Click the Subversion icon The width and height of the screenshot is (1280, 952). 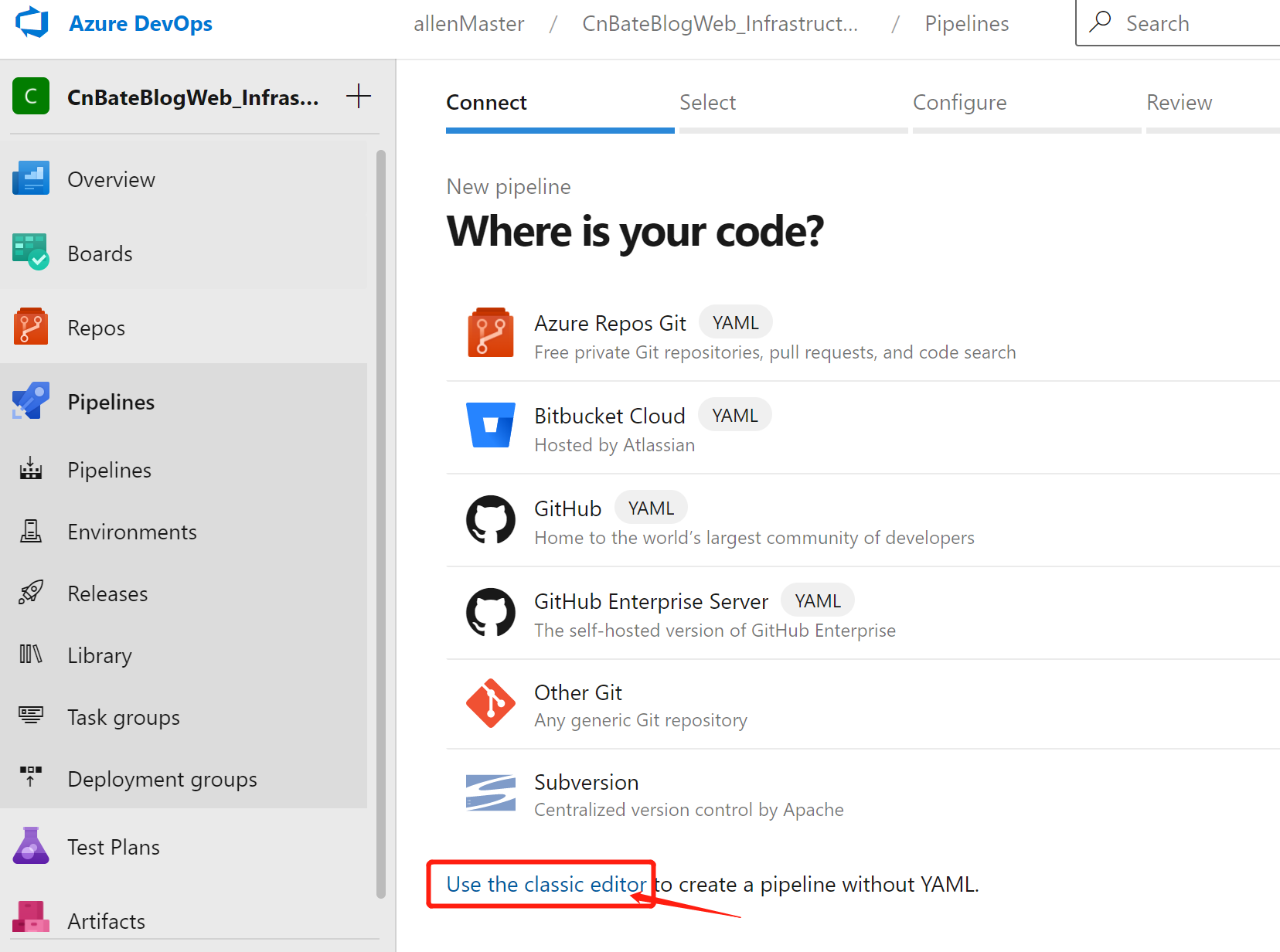click(x=491, y=793)
